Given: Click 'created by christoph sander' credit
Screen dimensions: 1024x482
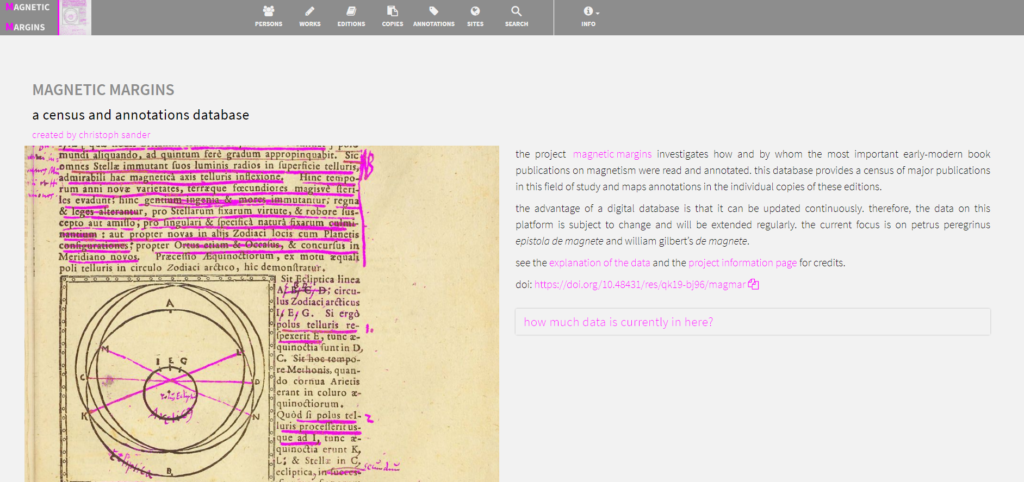Looking at the screenshot, I should [x=91, y=135].
